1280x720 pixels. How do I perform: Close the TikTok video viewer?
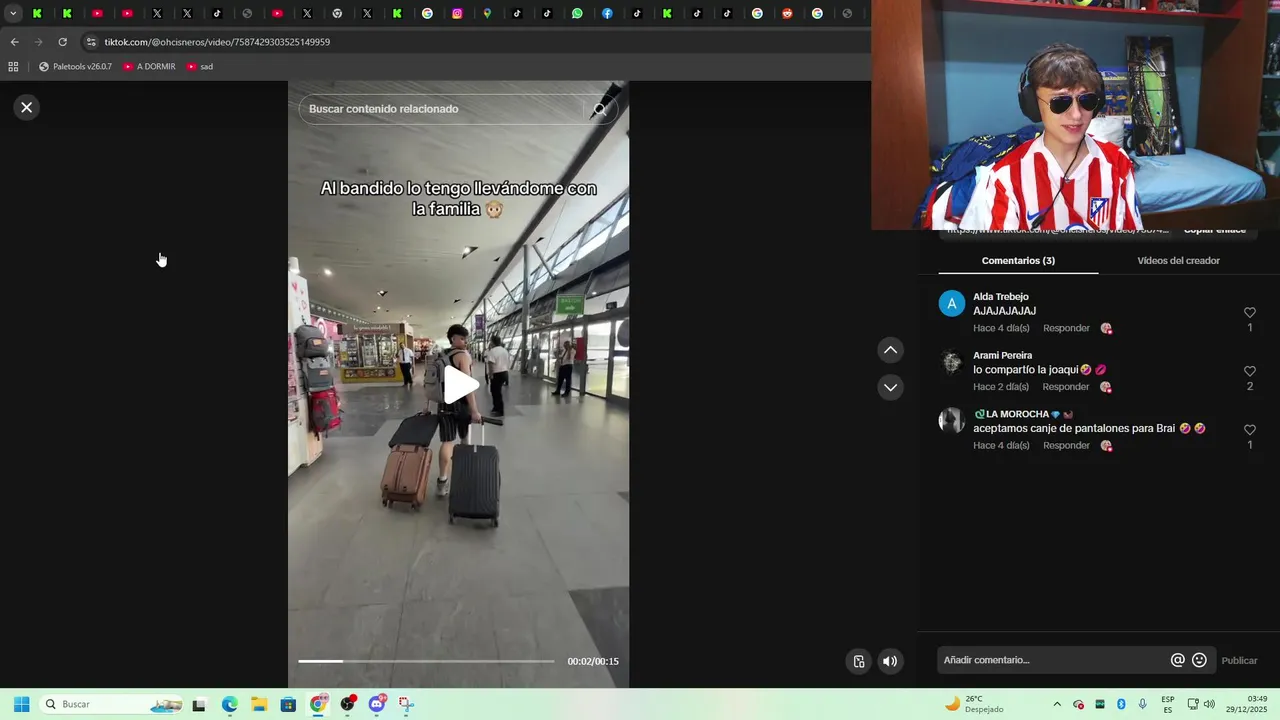click(27, 107)
